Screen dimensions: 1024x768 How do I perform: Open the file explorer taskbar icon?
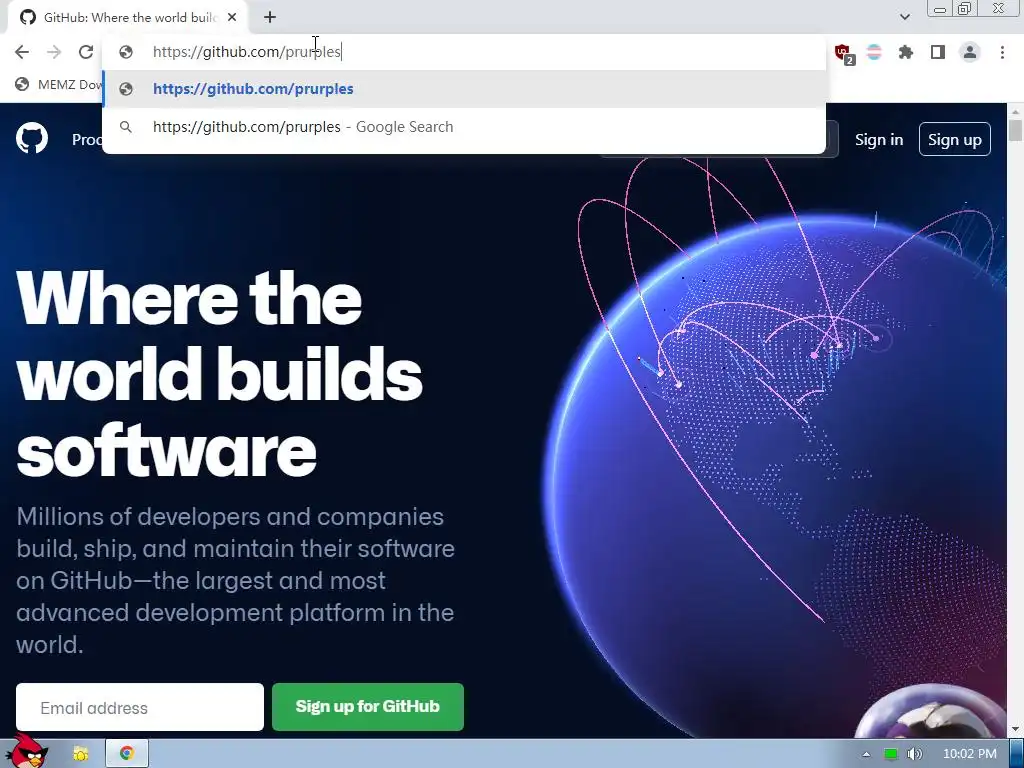pyautogui.click(x=81, y=754)
